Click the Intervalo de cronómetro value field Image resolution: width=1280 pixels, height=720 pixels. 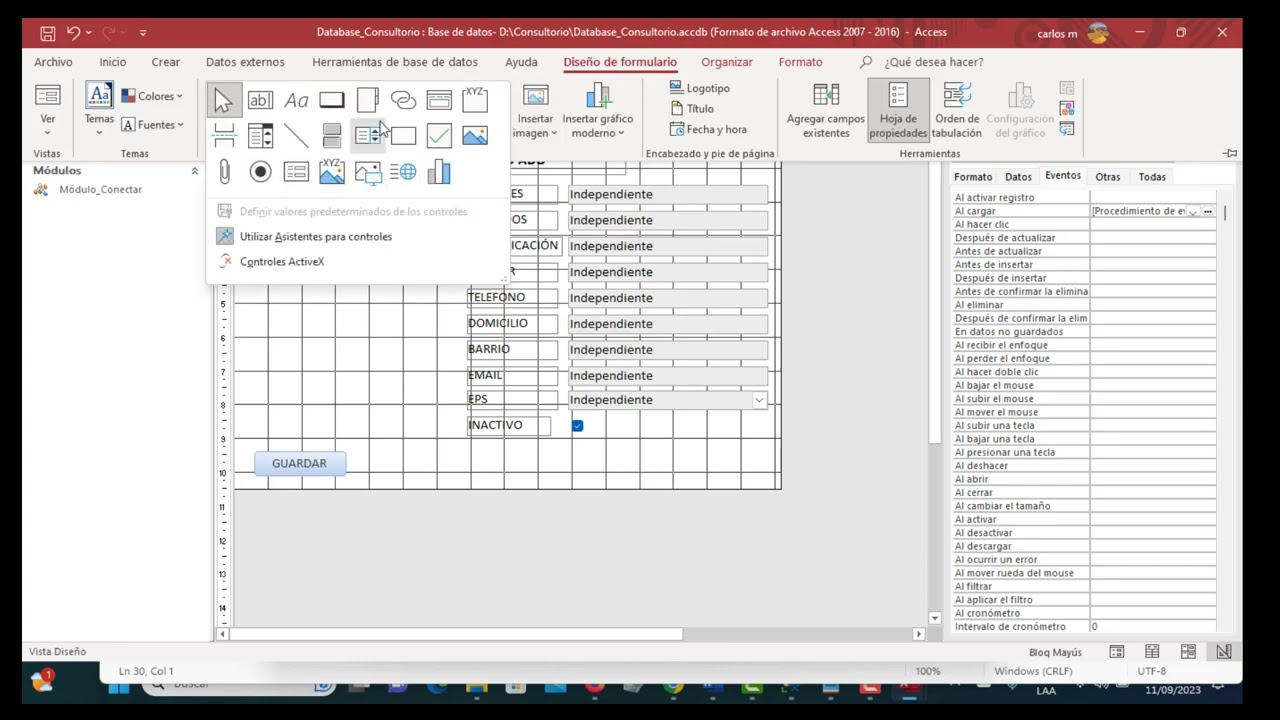(1153, 627)
